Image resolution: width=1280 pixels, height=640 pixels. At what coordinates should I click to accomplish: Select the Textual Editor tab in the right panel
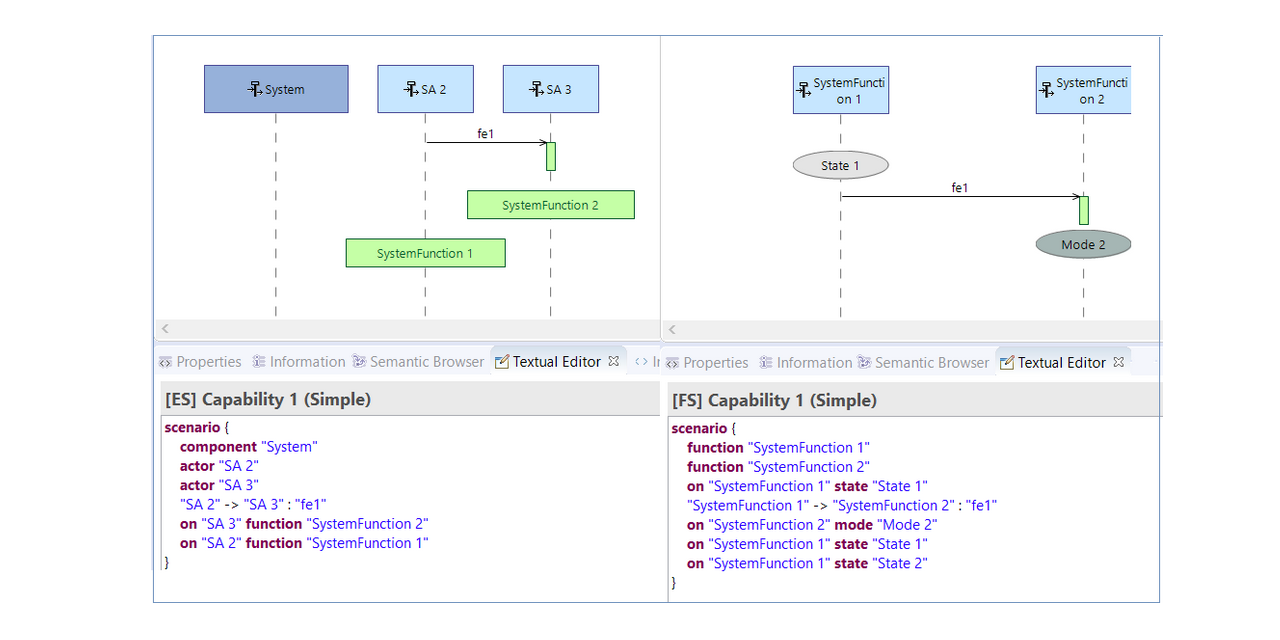coord(1063,362)
